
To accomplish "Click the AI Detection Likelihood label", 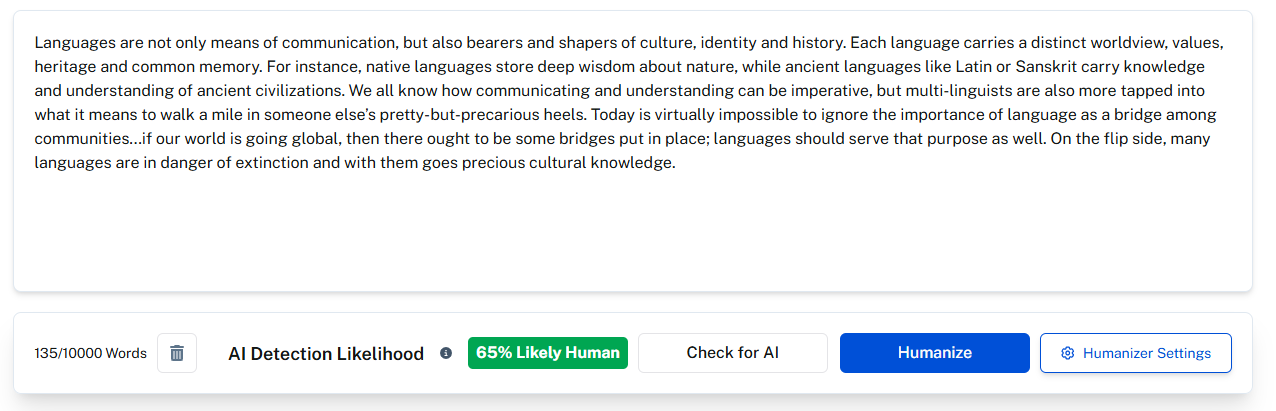I will (x=325, y=353).
